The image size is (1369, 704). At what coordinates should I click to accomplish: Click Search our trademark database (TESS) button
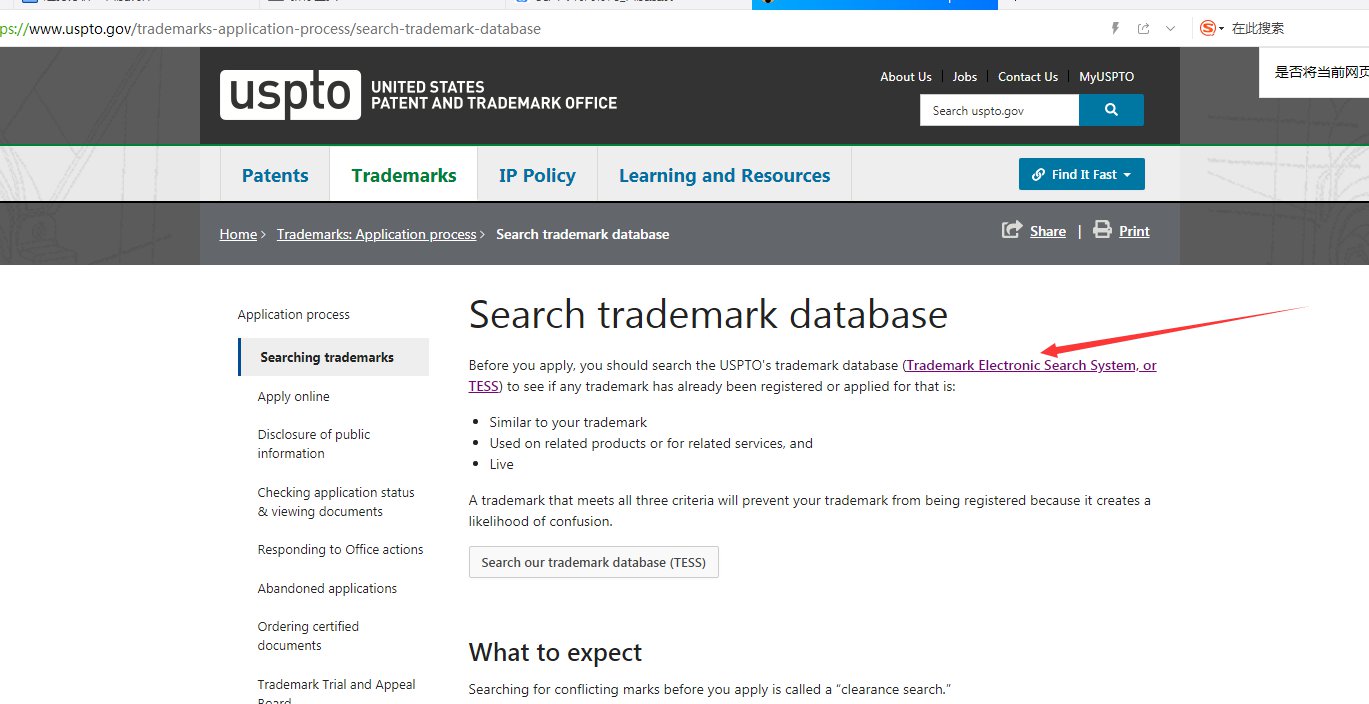tap(594, 562)
